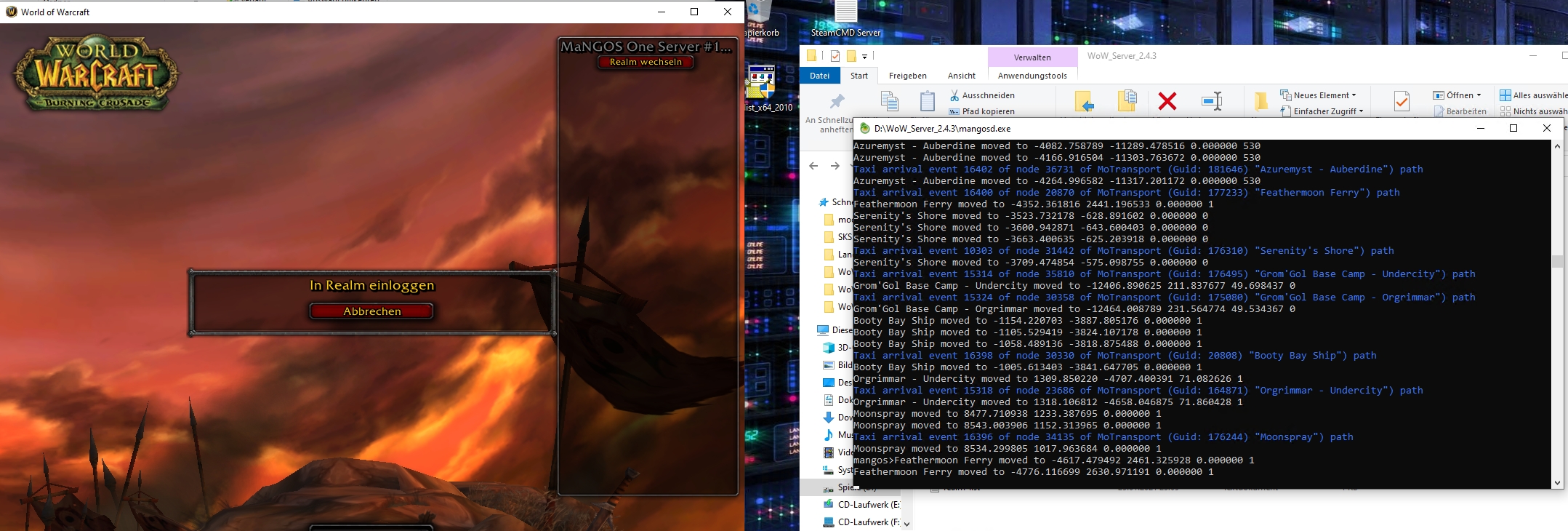Open the Datei menu in Explorer

[819, 76]
